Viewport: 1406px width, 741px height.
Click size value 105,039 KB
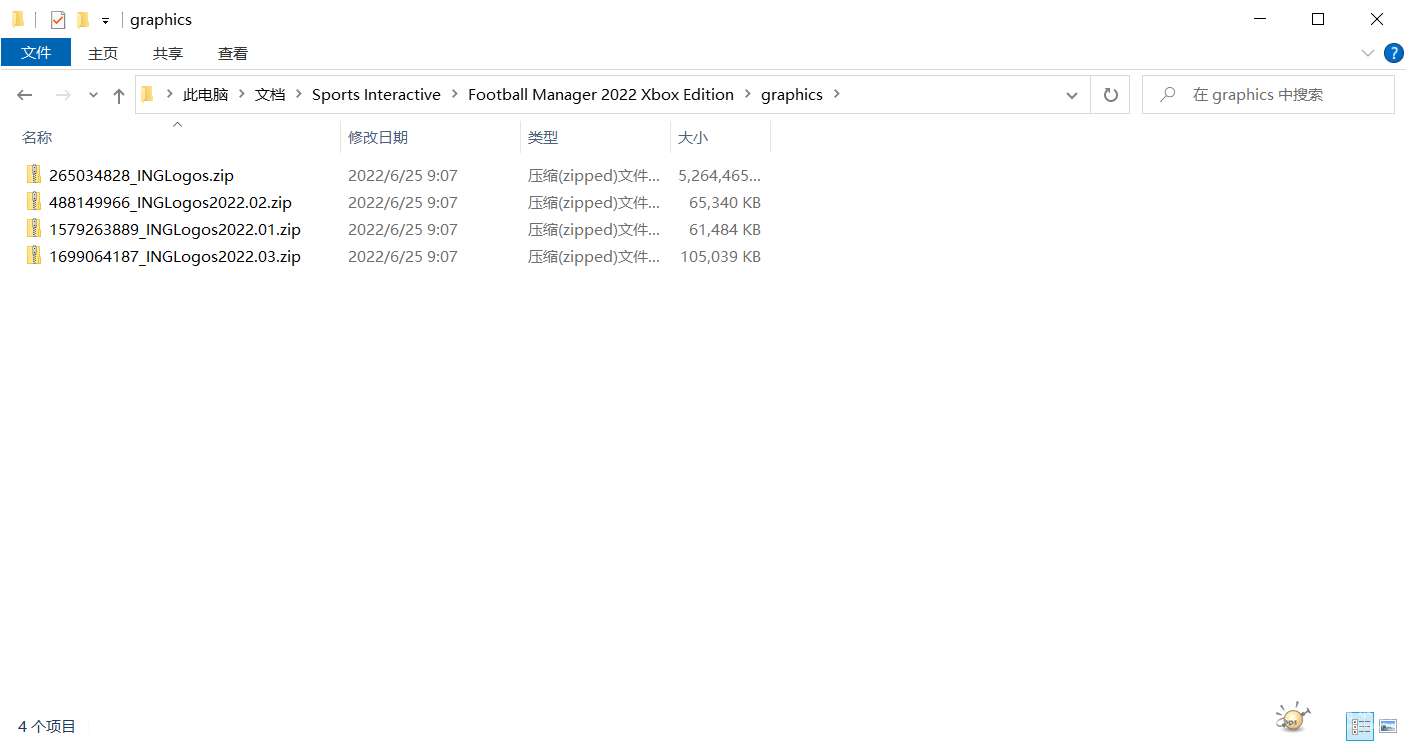(x=720, y=256)
